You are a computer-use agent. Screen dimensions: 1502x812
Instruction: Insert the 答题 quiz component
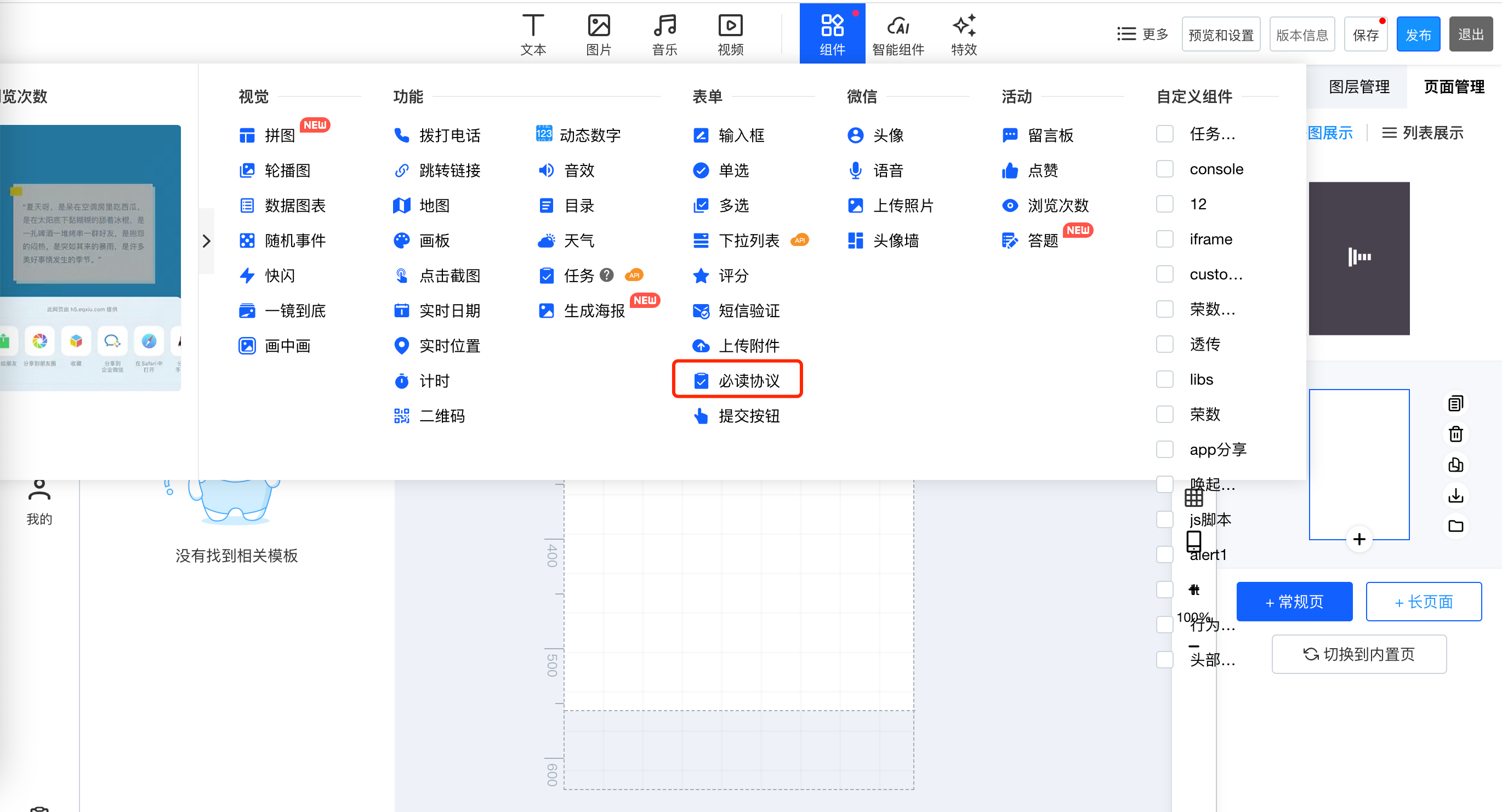click(1030, 240)
